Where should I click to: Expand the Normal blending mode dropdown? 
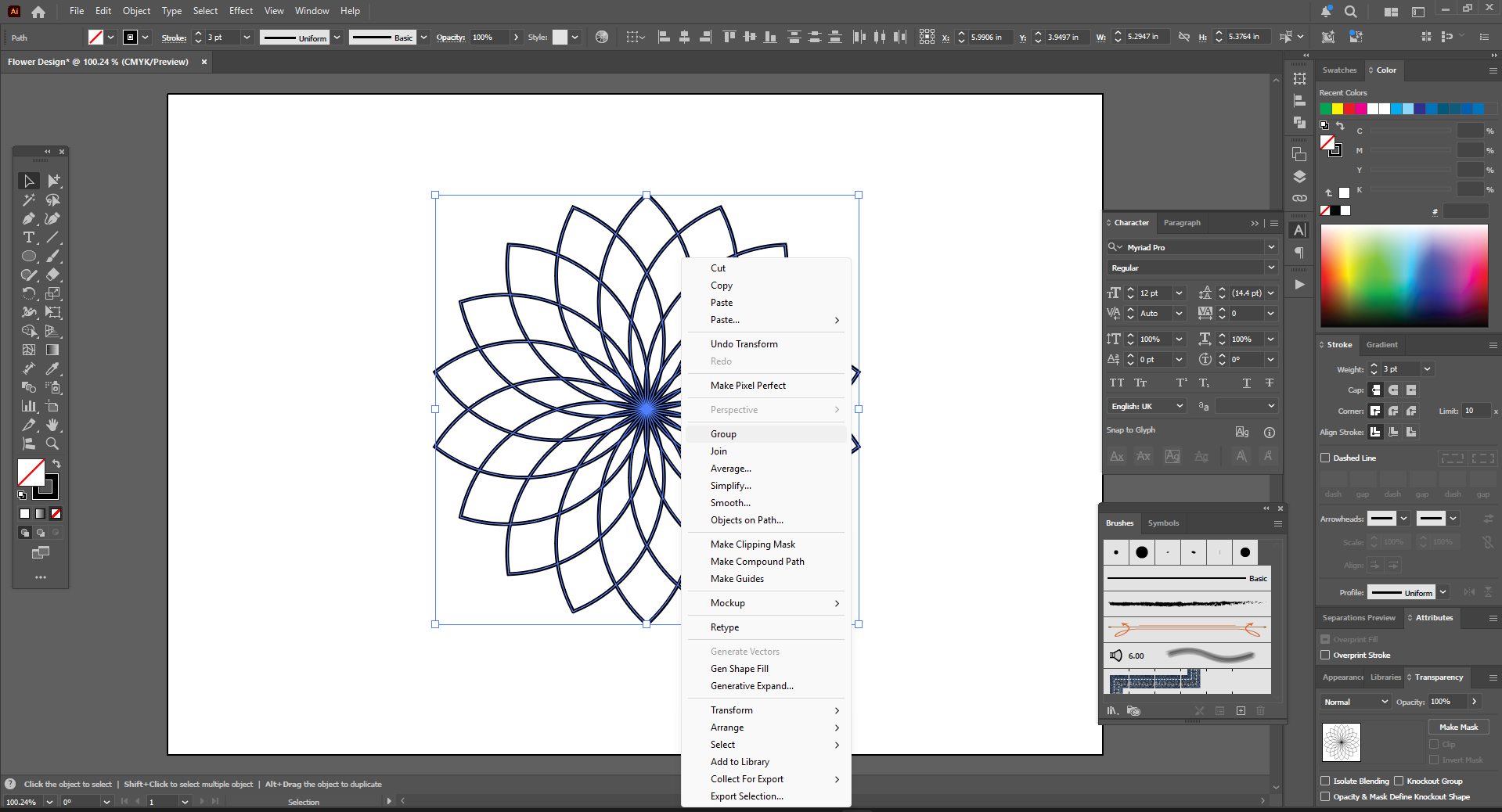(1356, 702)
